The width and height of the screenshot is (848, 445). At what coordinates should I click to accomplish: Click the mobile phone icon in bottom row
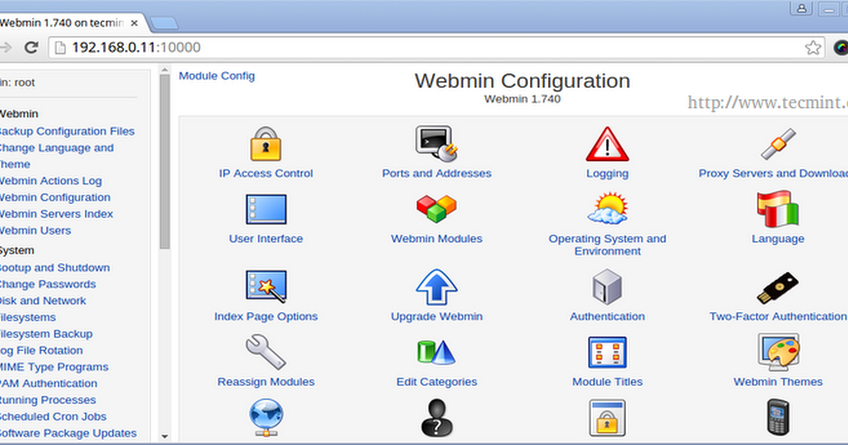point(778,417)
